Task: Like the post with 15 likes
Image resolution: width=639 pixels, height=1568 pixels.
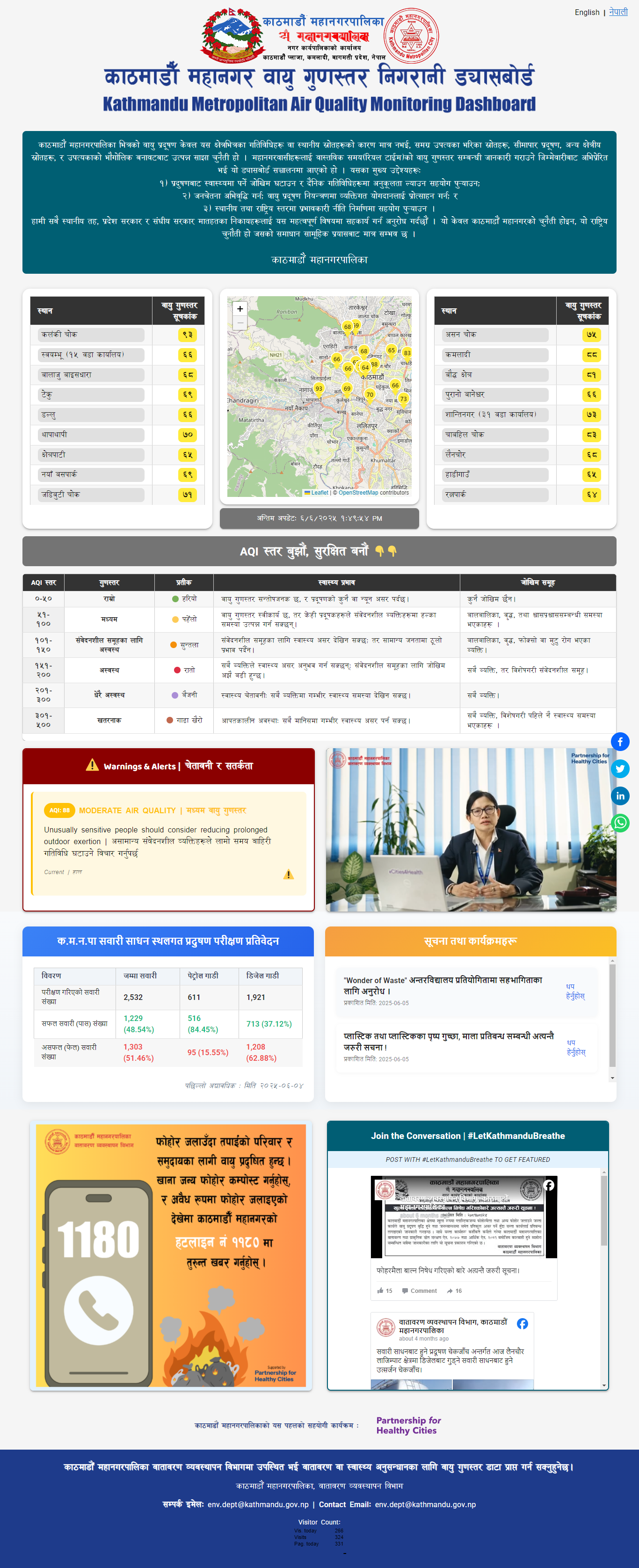Action: tap(384, 1291)
